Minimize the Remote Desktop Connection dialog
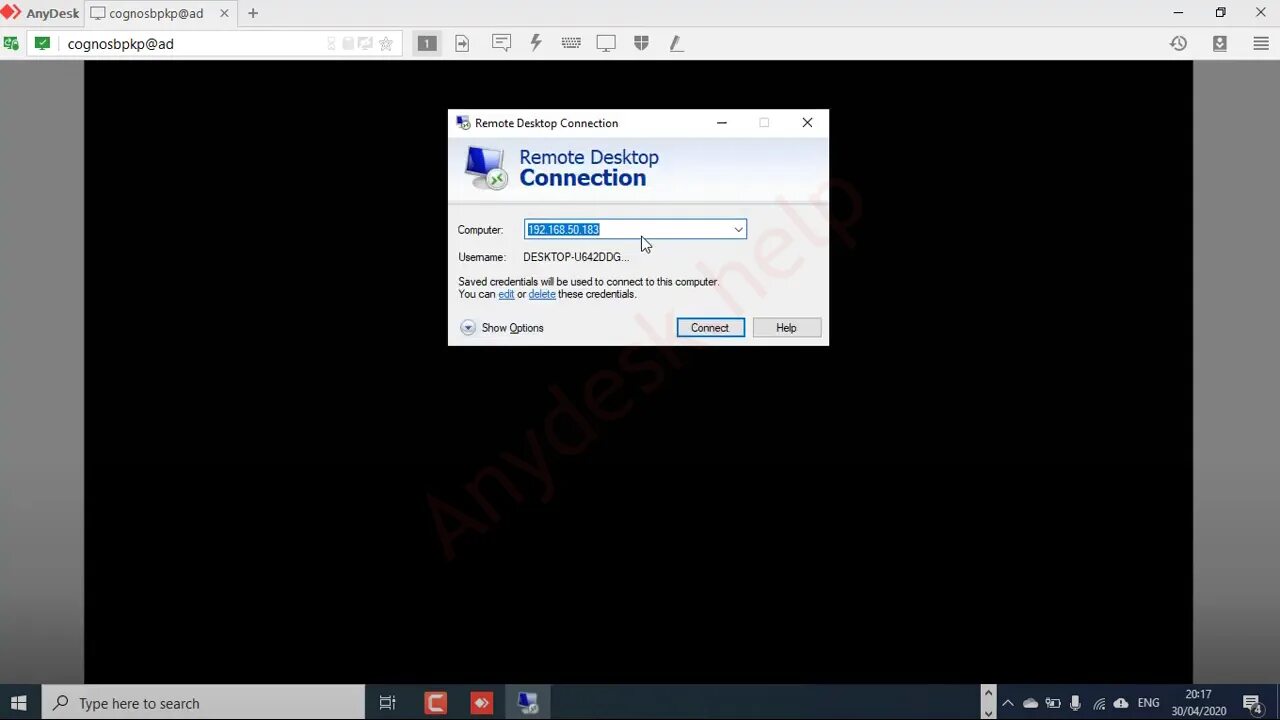 (722, 123)
